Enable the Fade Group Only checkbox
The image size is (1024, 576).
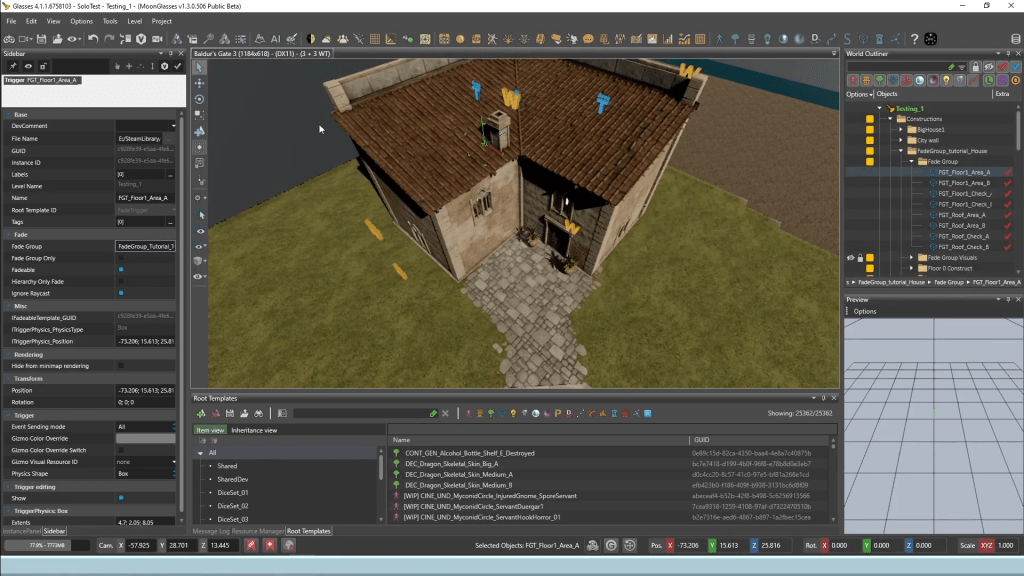[x=121, y=258]
